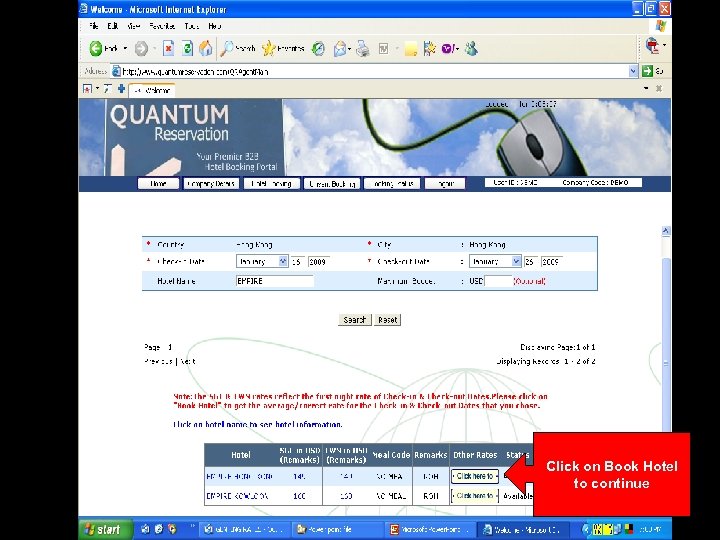Click the blue plus add-tab icon

(121, 89)
